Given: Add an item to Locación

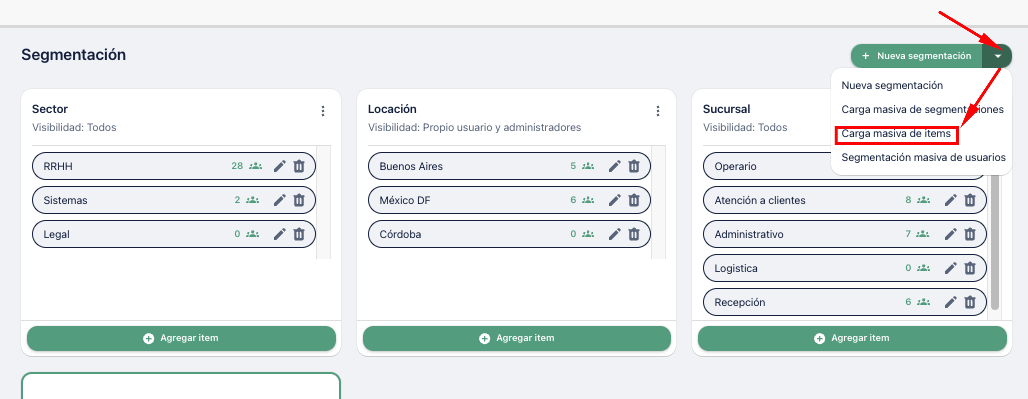Looking at the screenshot, I should pyautogui.click(x=517, y=338).
